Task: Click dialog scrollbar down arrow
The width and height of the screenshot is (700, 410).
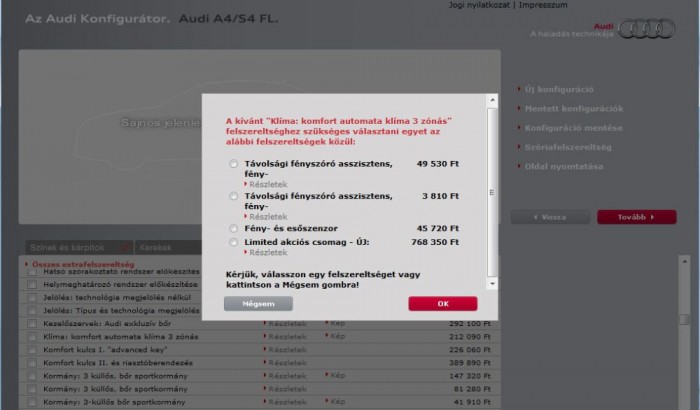Action: click(492, 284)
